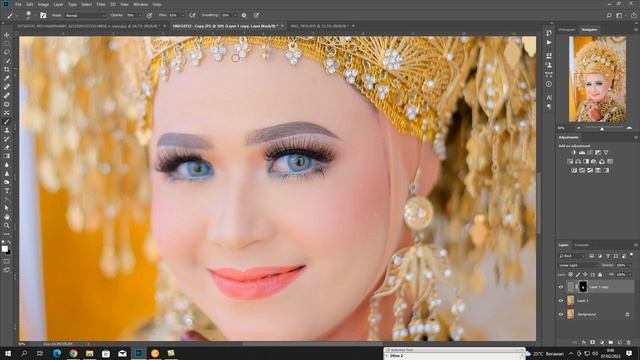This screenshot has height=360, width=640.
Task: Add a Hue/Saturation adjustment
Action: click(x=570, y=161)
